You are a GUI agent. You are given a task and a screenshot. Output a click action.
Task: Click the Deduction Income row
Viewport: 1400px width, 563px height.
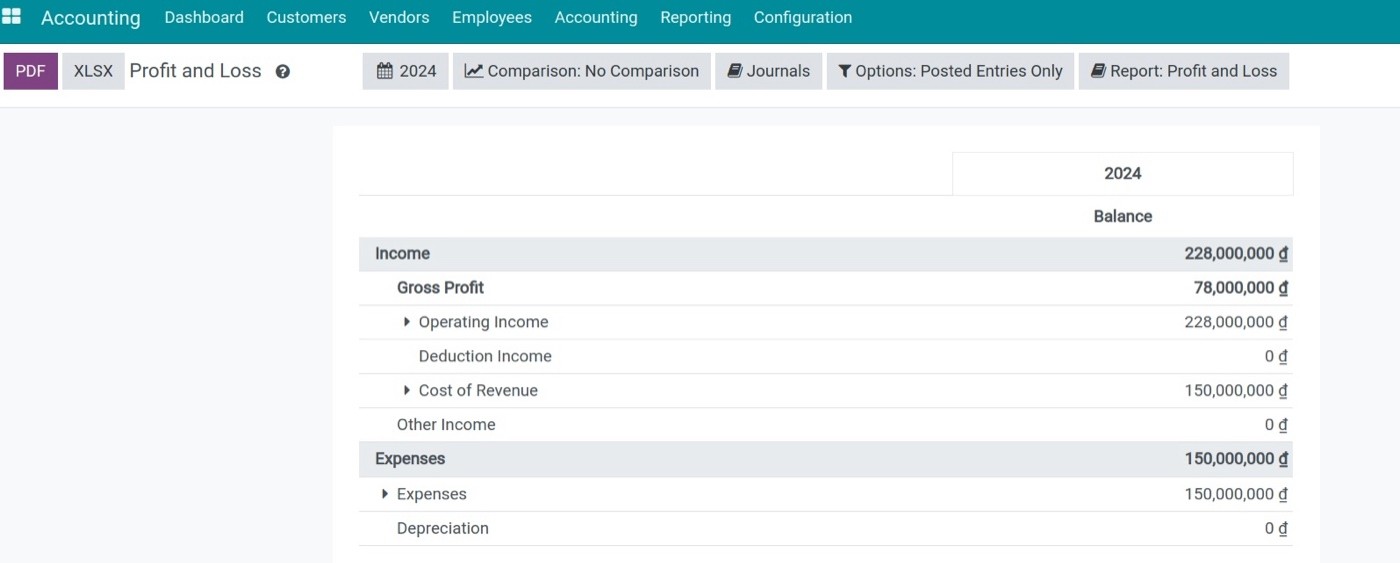[x=826, y=356]
